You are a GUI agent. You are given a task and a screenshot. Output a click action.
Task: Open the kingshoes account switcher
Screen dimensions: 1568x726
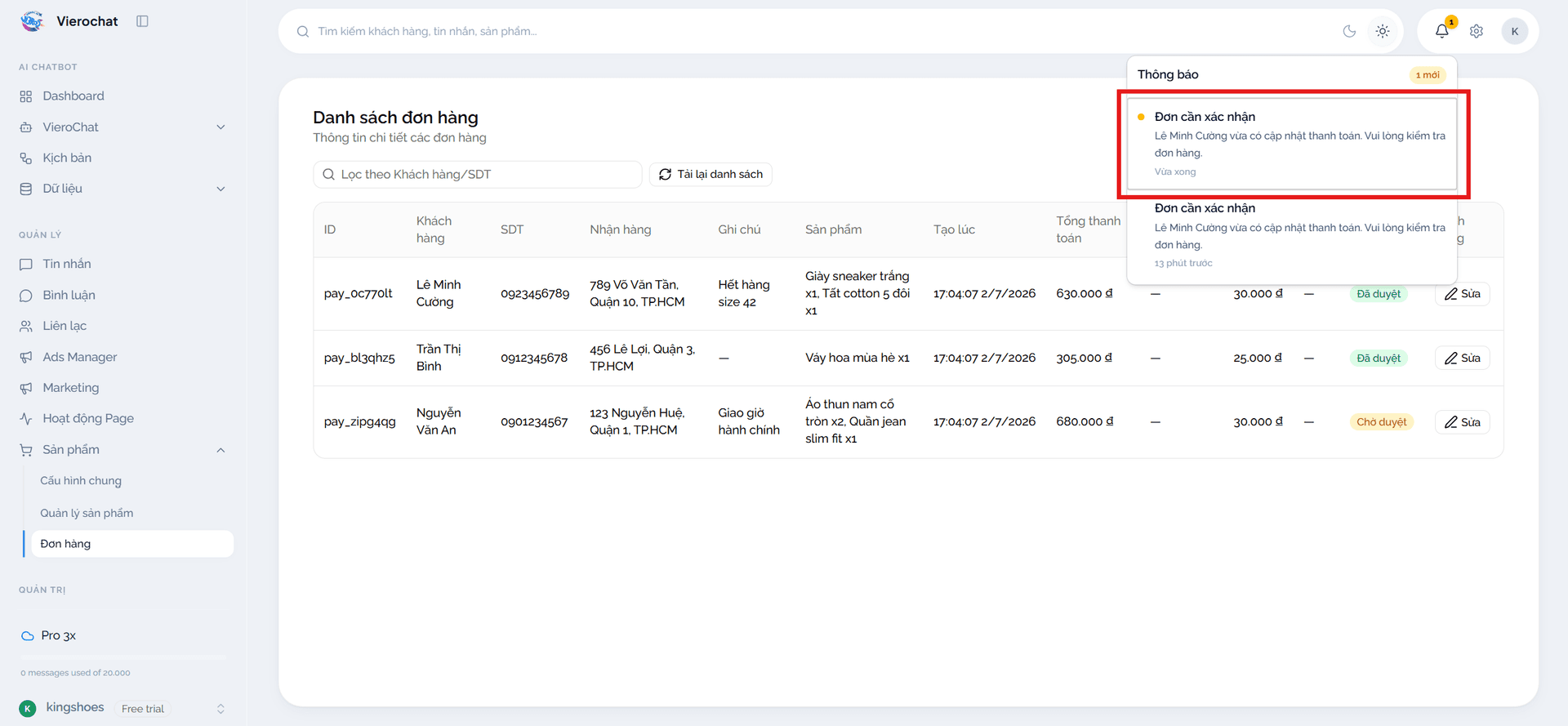pyautogui.click(x=122, y=708)
